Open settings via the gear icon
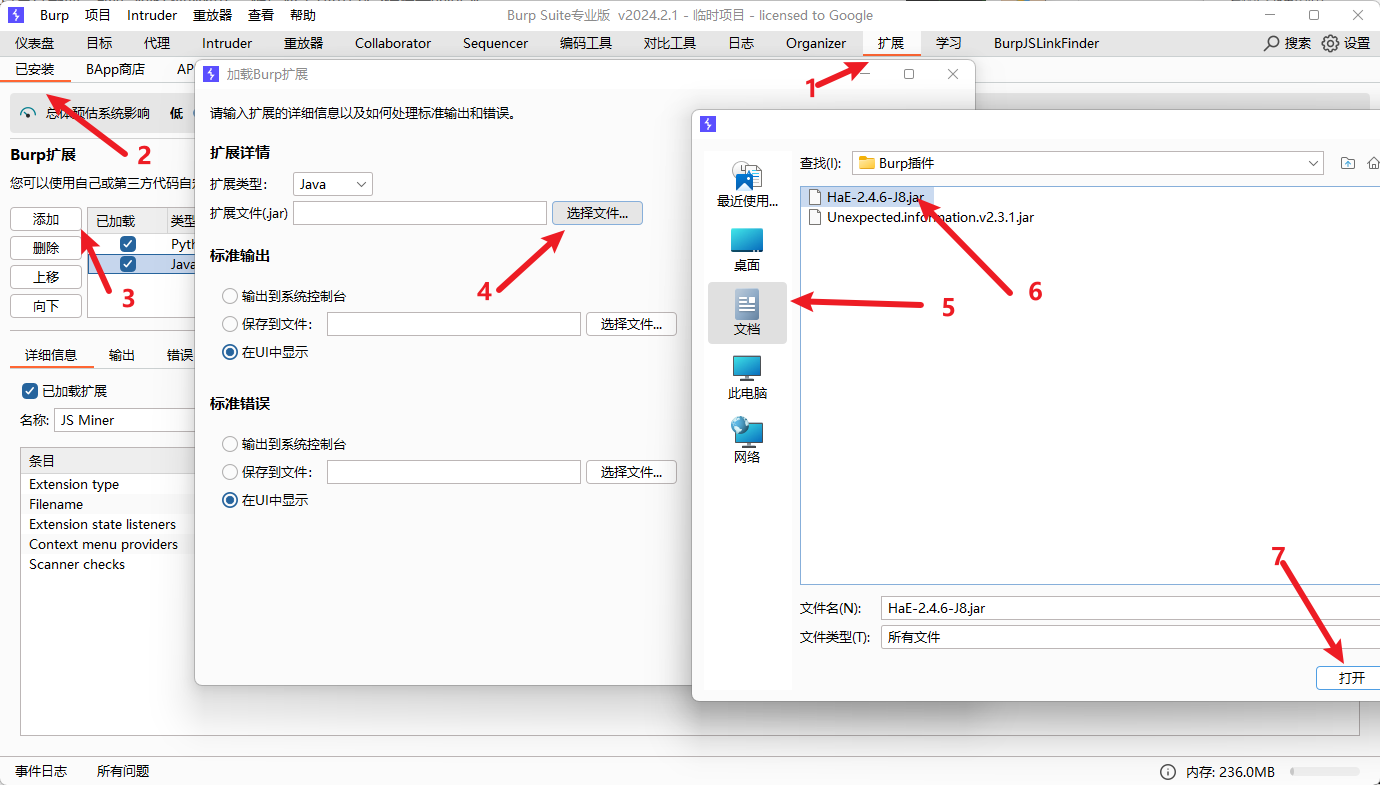 click(x=1330, y=44)
